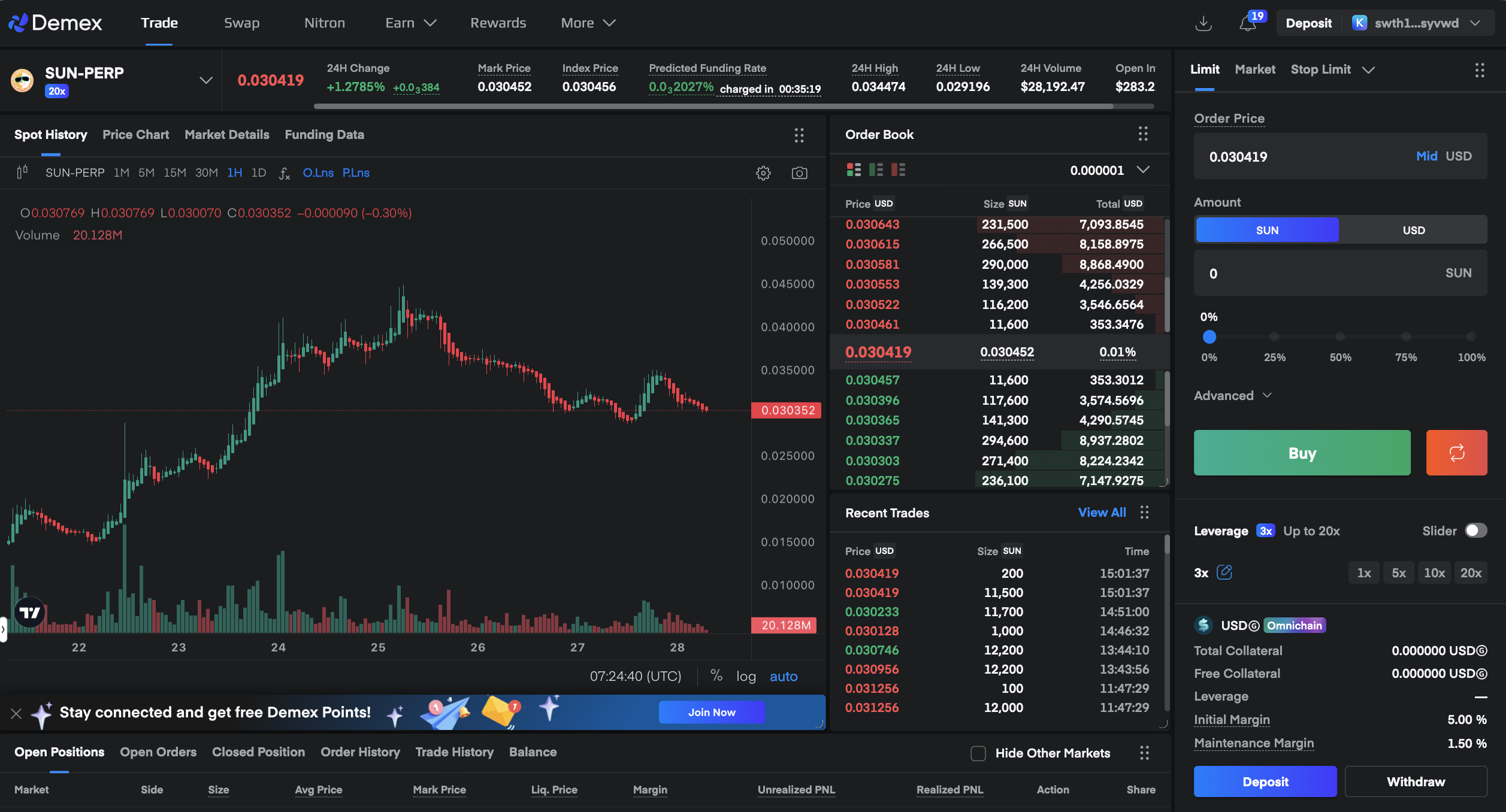
Task: Click the chart screenshot camera icon
Action: click(799, 173)
